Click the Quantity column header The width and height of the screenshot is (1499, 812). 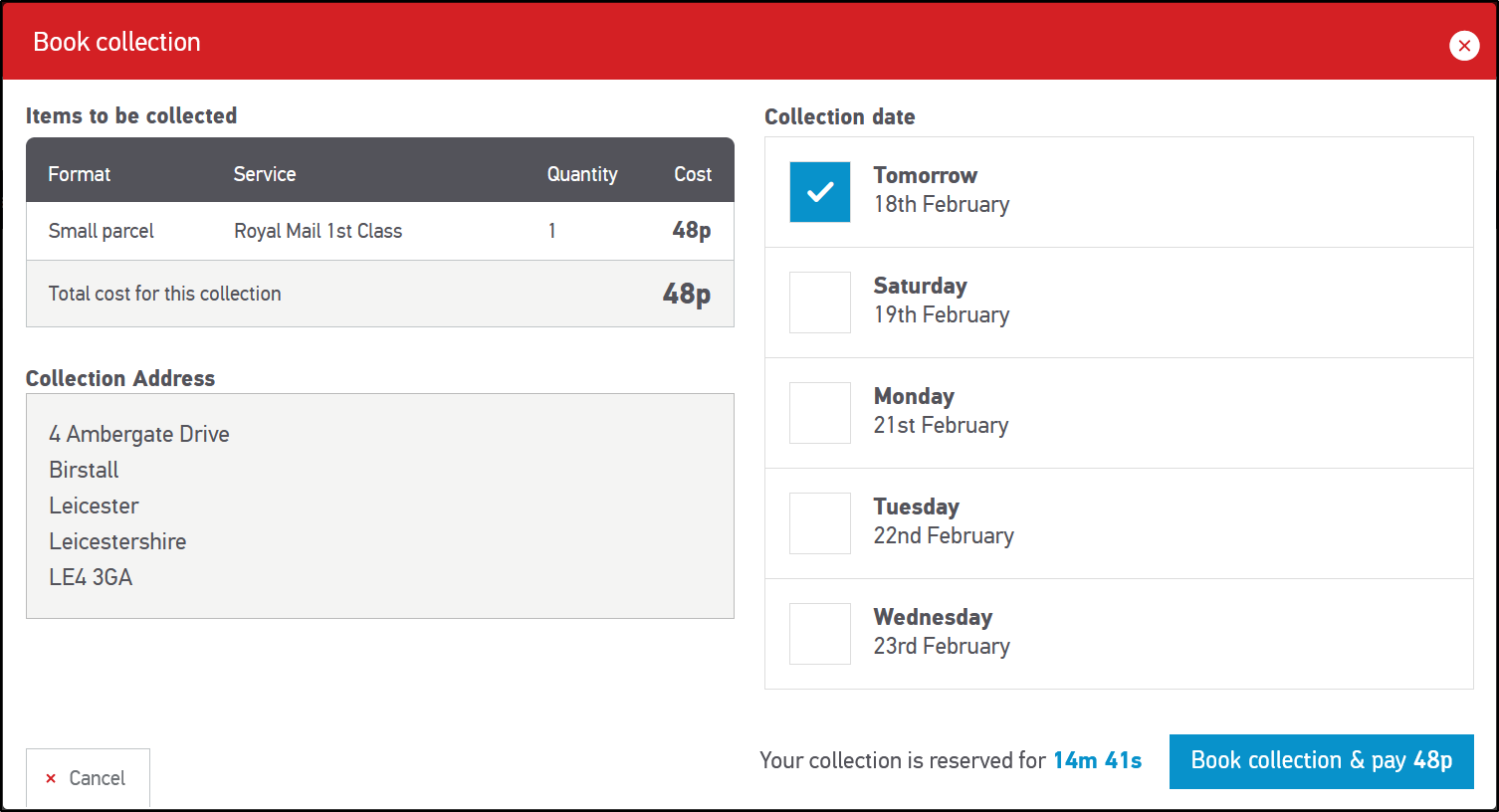(x=582, y=174)
